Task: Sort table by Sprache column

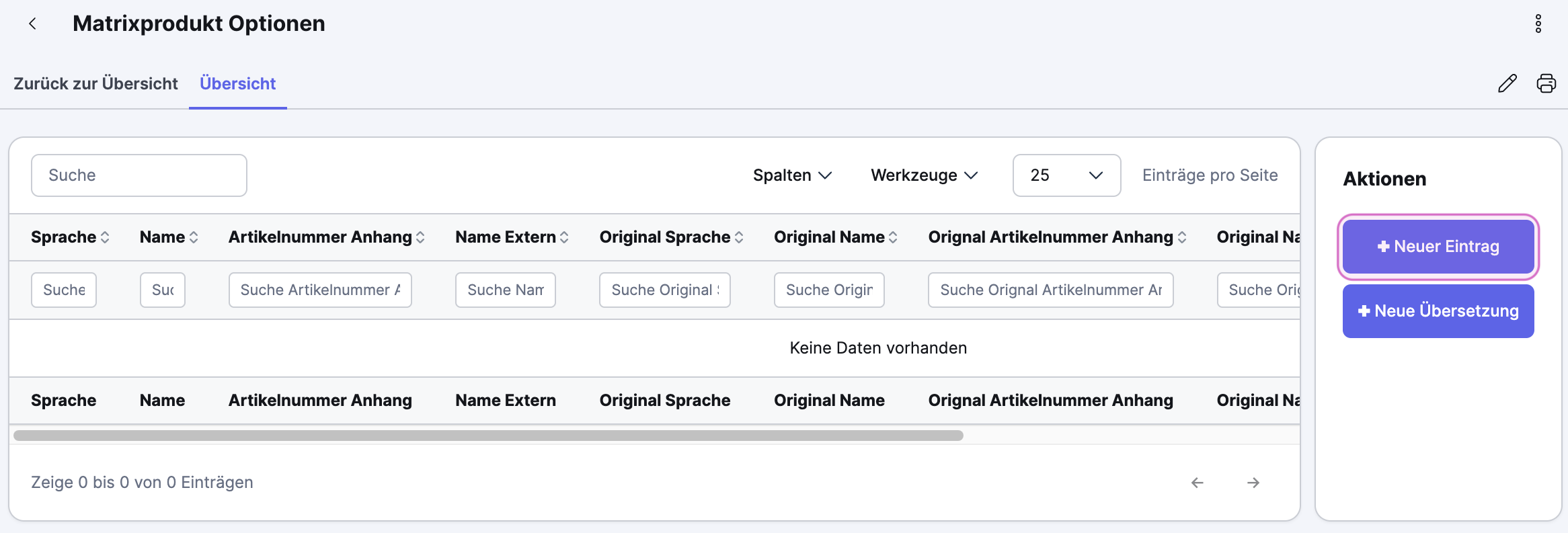Action: (x=70, y=237)
